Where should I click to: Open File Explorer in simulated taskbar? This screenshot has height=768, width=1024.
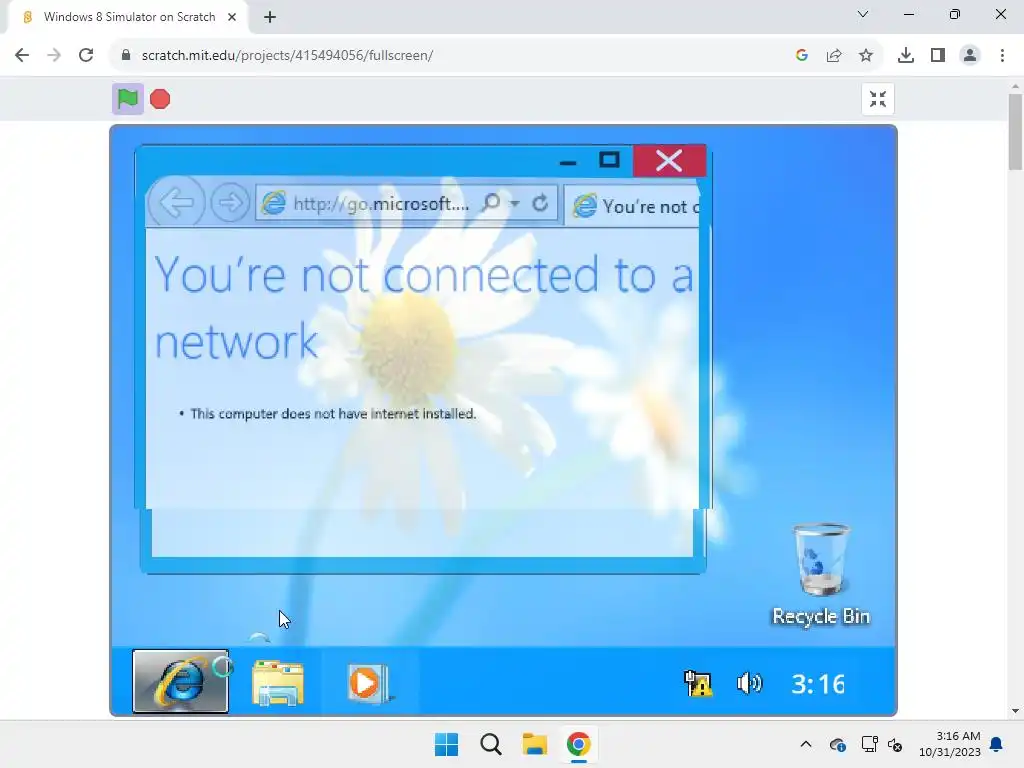278,683
